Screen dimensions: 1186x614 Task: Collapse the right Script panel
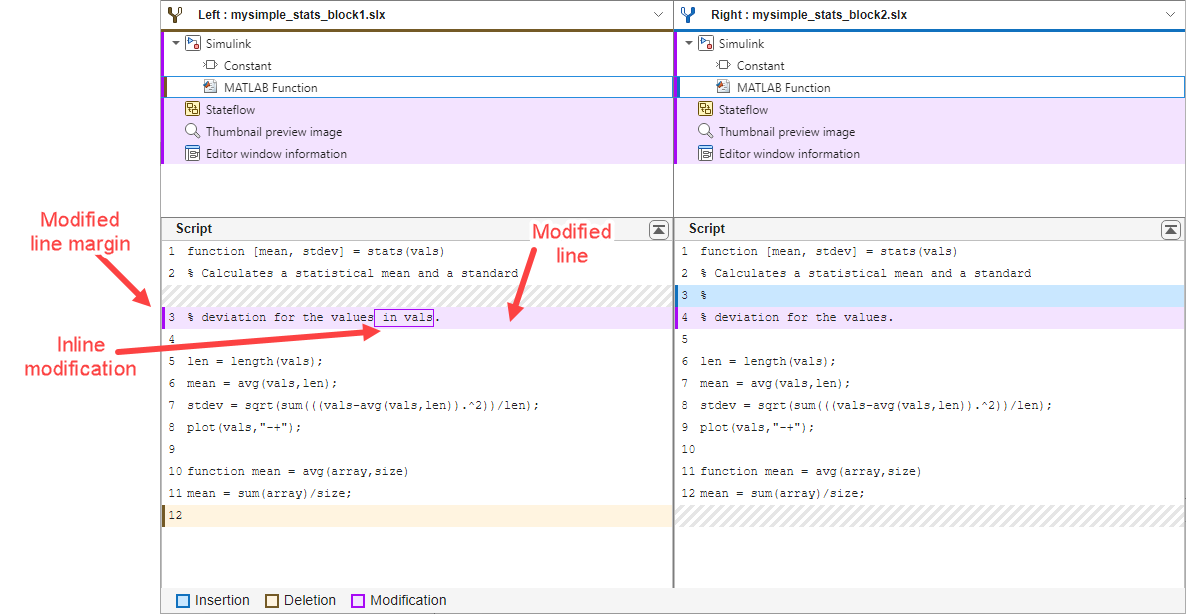(x=1171, y=230)
